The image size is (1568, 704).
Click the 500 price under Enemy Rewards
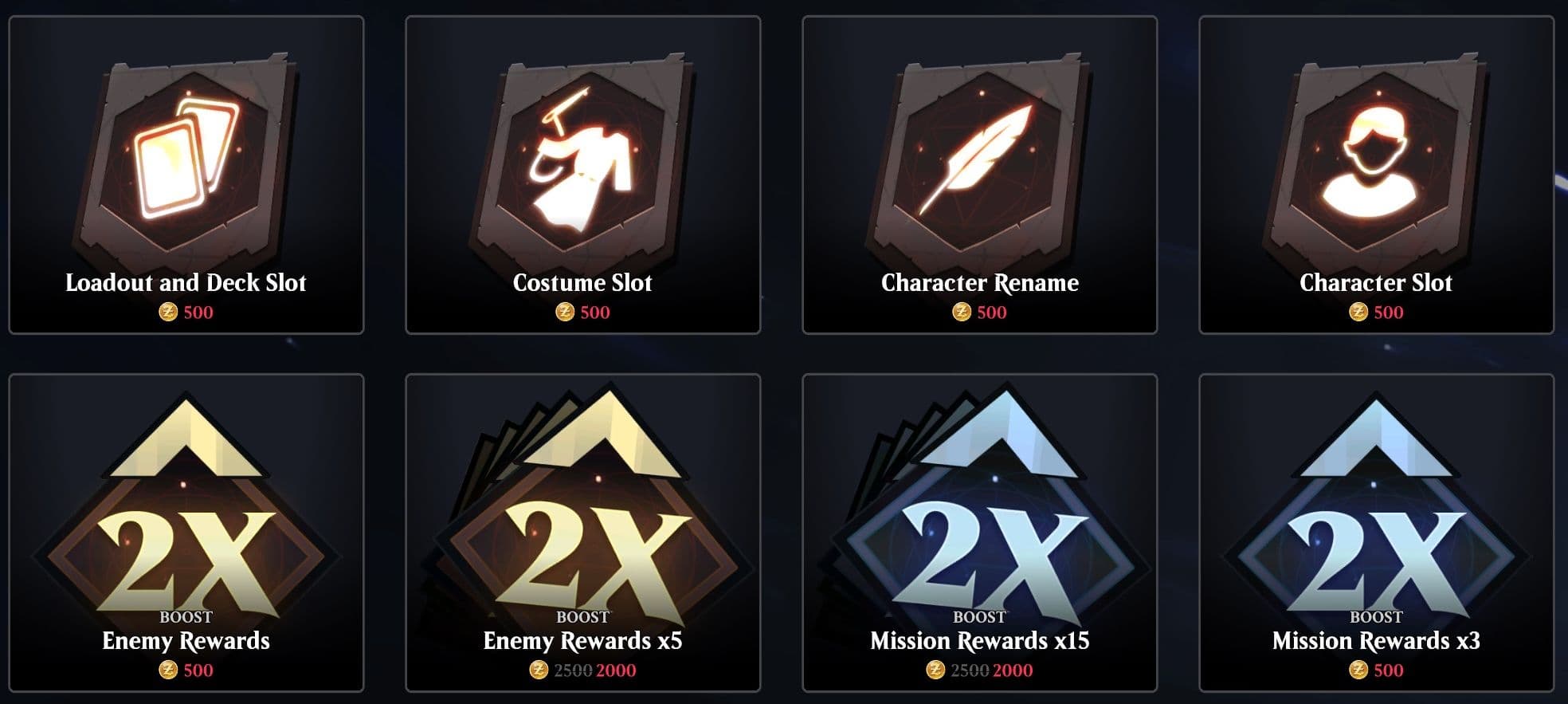198,671
